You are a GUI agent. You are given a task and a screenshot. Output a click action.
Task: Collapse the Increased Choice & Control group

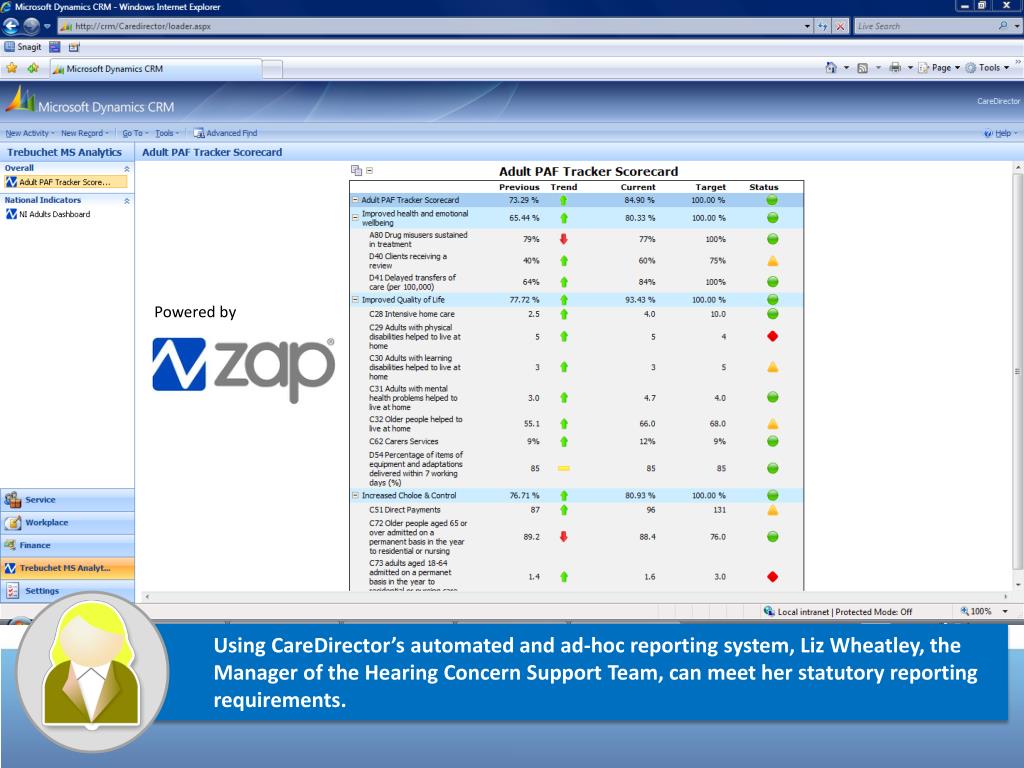click(x=355, y=496)
